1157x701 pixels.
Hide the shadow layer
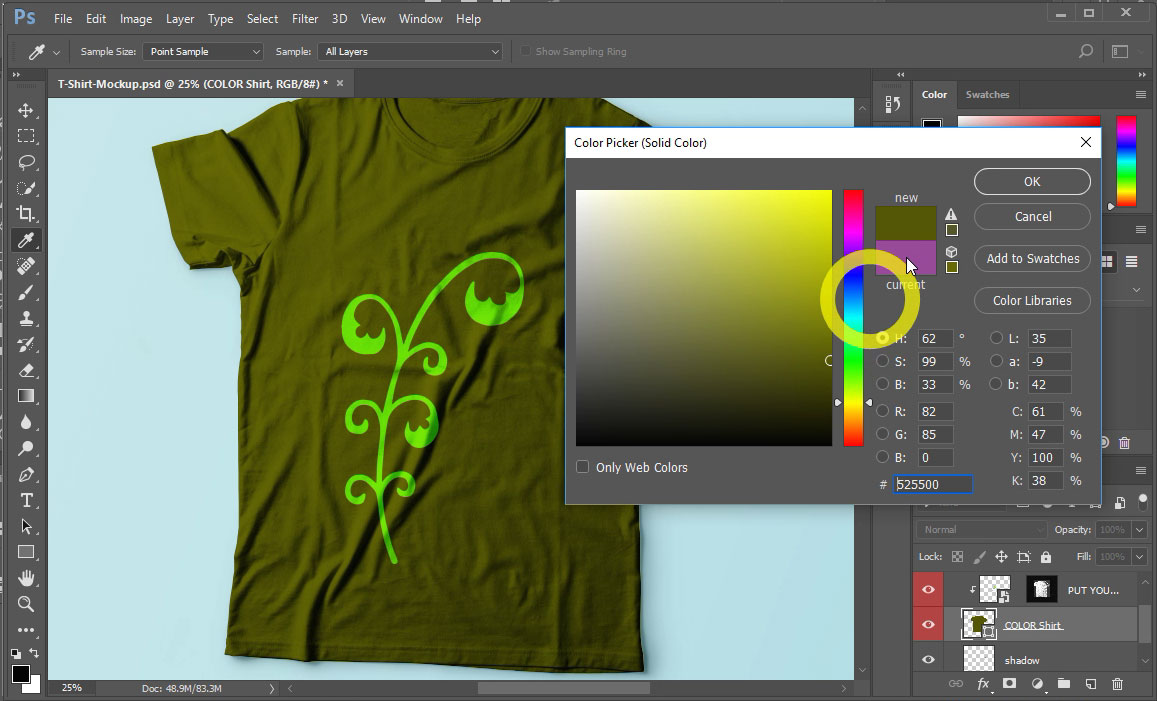[x=928, y=660]
